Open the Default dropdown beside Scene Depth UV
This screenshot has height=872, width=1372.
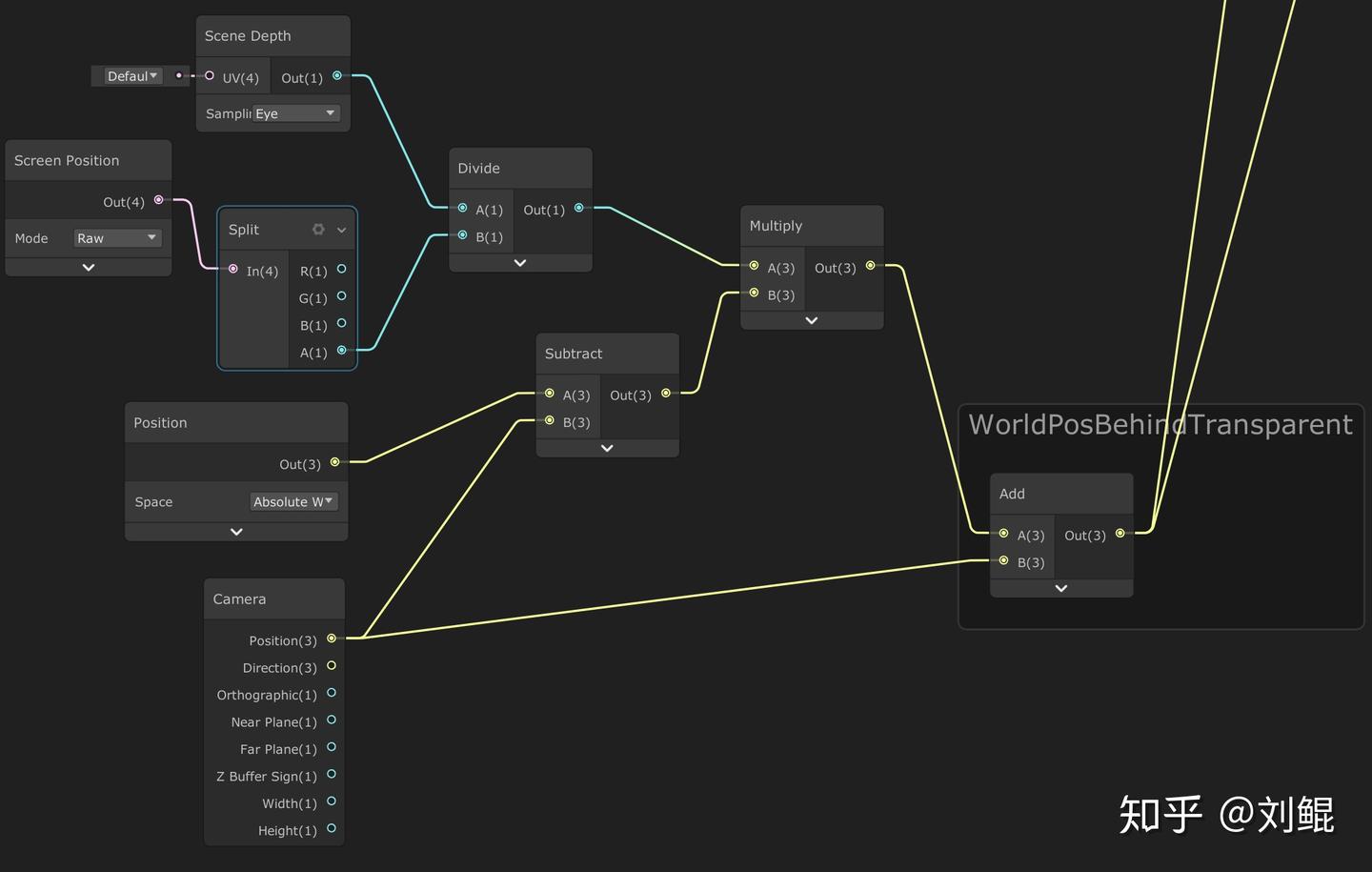point(131,75)
